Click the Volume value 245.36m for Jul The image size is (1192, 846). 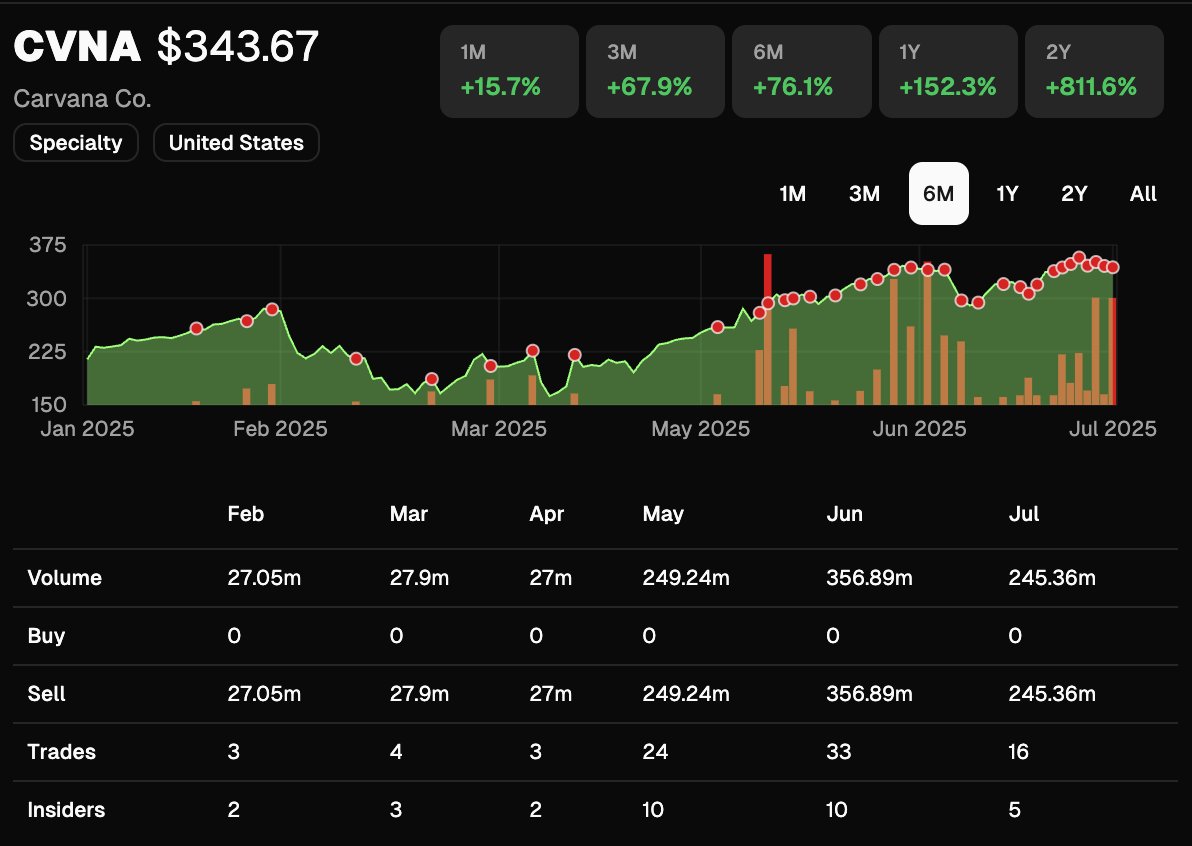[1052, 578]
